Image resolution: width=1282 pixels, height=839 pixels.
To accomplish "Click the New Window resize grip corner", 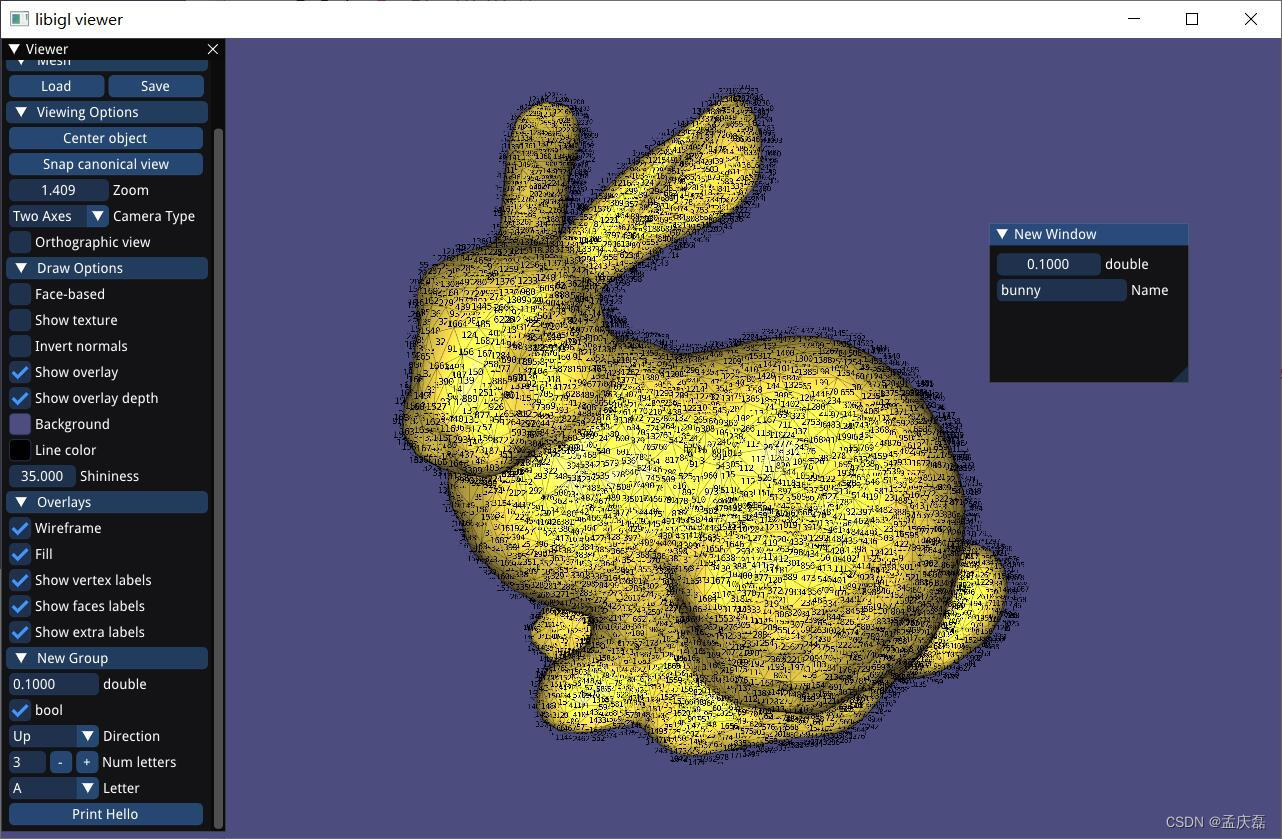I will [x=1180, y=374].
